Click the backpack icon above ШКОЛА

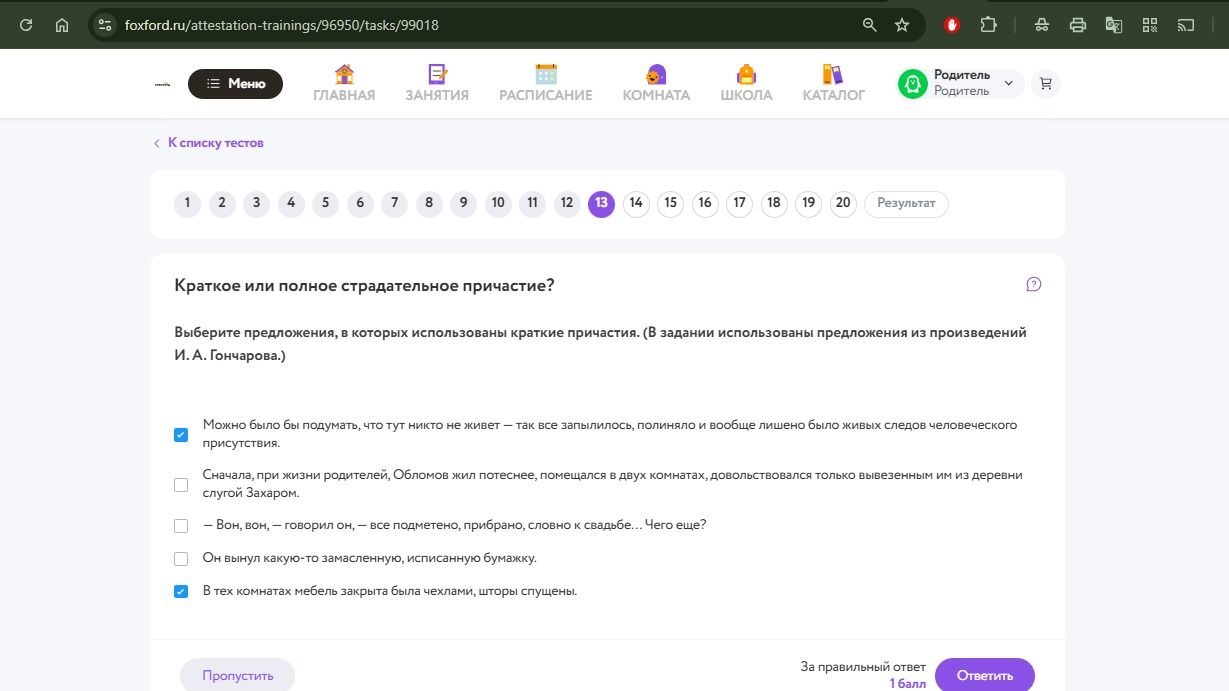pyautogui.click(x=746, y=74)
